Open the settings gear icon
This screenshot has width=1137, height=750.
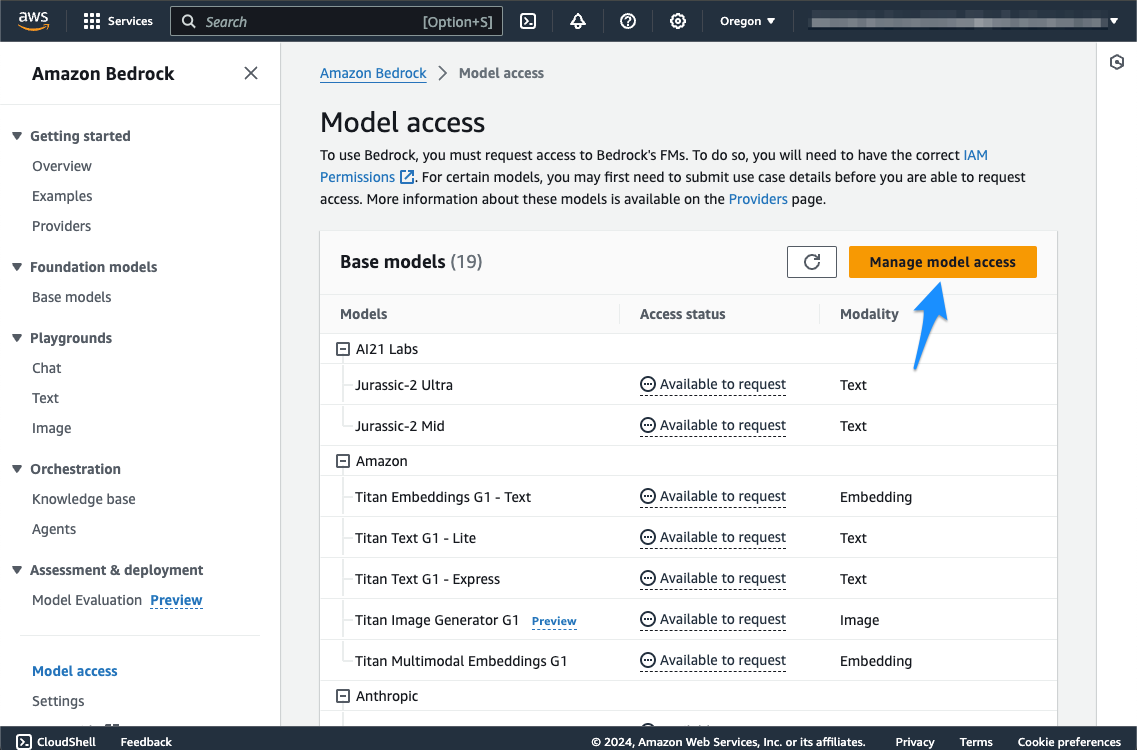point(678,21)
